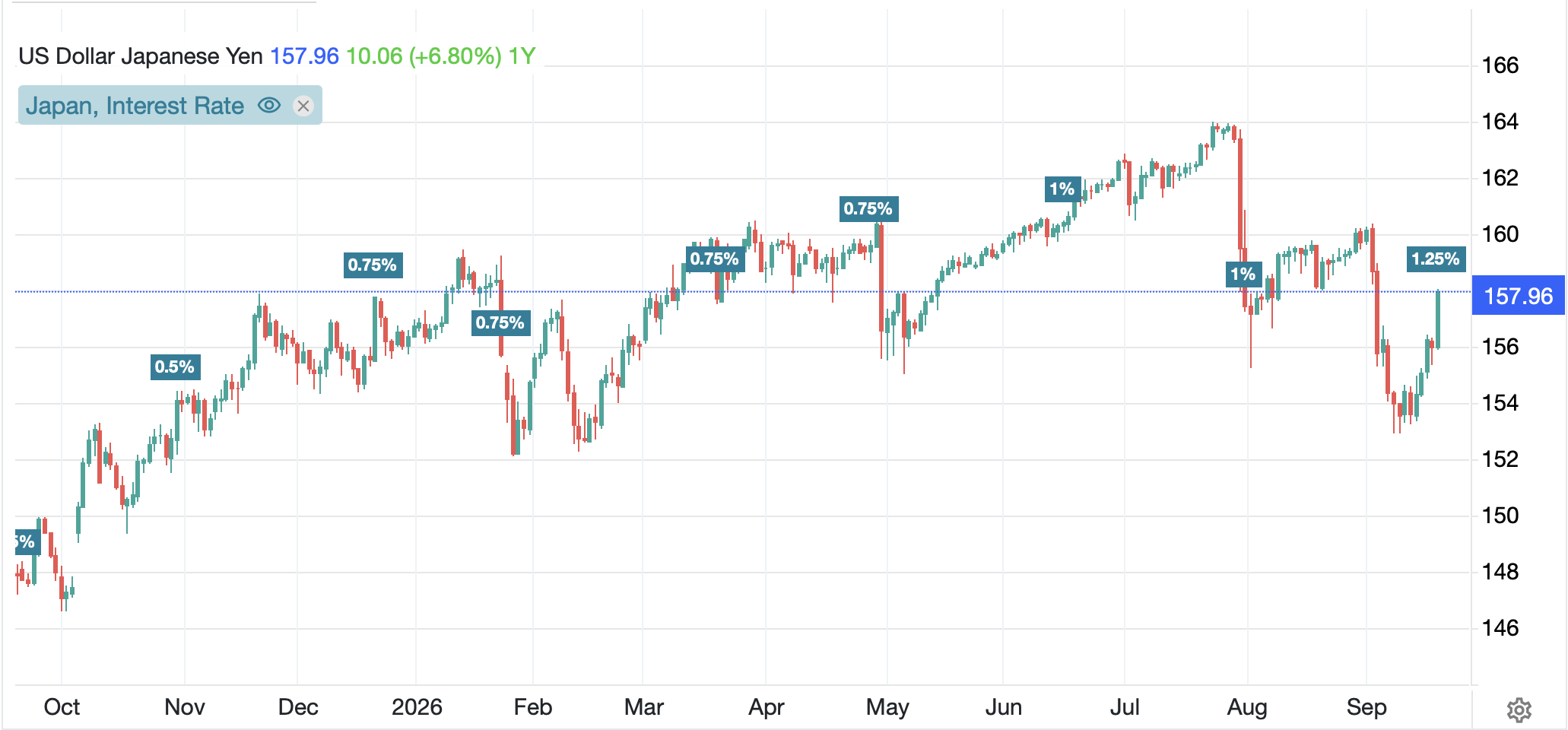The height and width of the screenshot is (730, 1568).
Task: Click the Aug label on time axis
Action: (x=1247, y=707)
